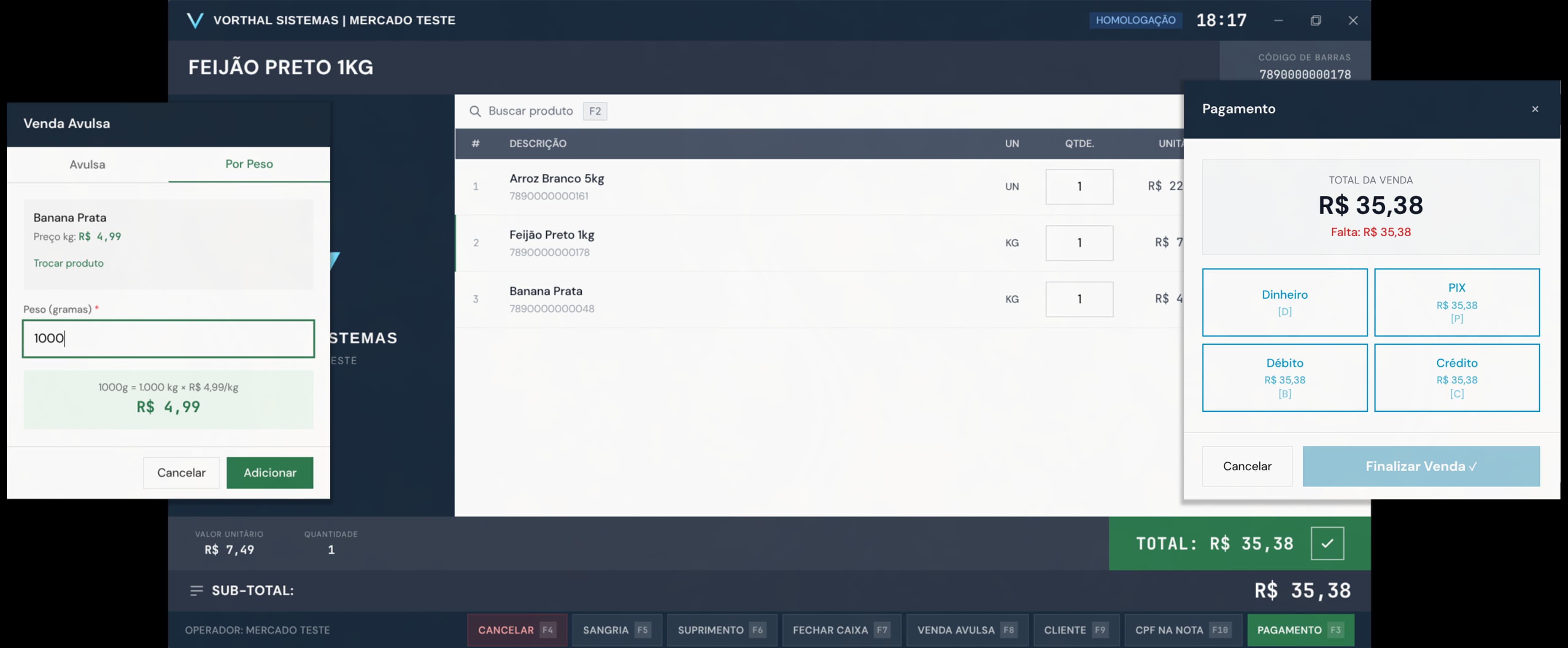Screen dimensions: 1568x648
Task: Click the CPF NA NOTA F10 button
Action: (x=1183, y=630)
